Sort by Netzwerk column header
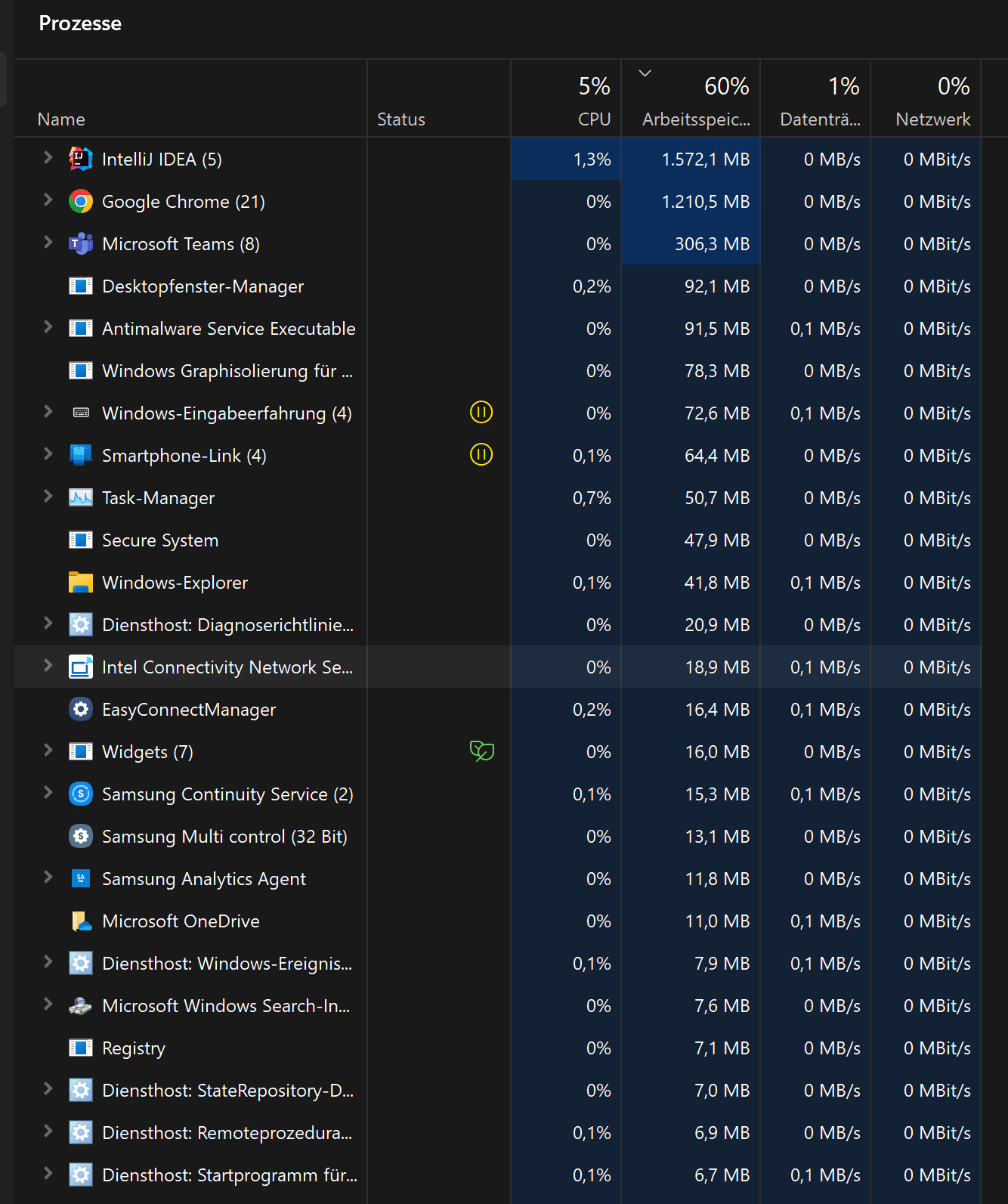Viewport: 1008px width, 1204px height. tap(926, 98)
